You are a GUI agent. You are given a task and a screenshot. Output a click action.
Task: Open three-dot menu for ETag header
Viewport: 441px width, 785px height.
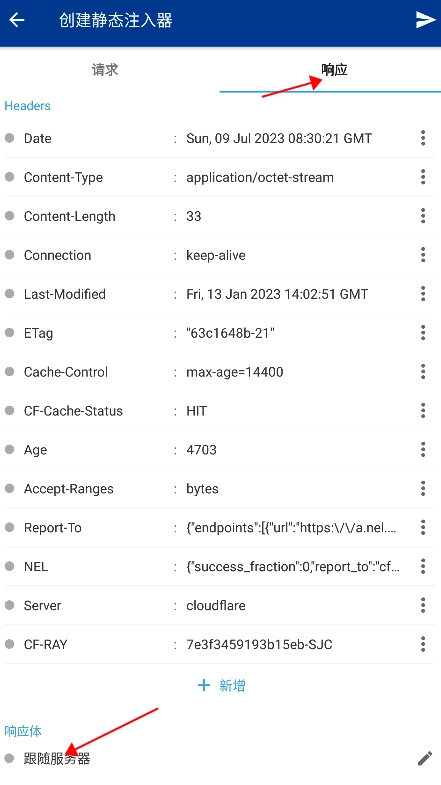point(423,333)
